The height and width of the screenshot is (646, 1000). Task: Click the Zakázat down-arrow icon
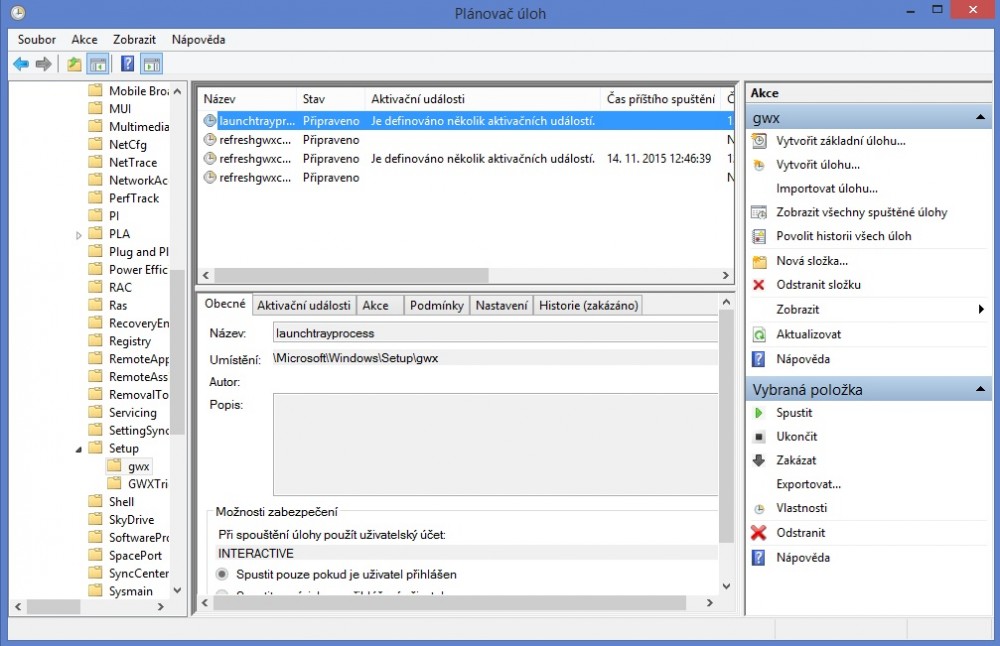759,461
